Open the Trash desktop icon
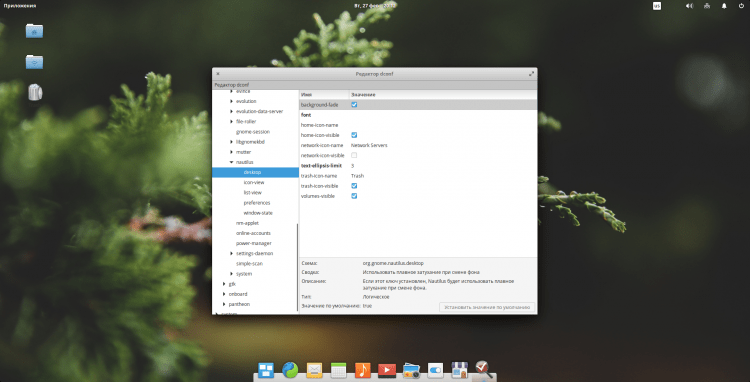The width and height of the screenshot is (750, 382). (35, 92)
